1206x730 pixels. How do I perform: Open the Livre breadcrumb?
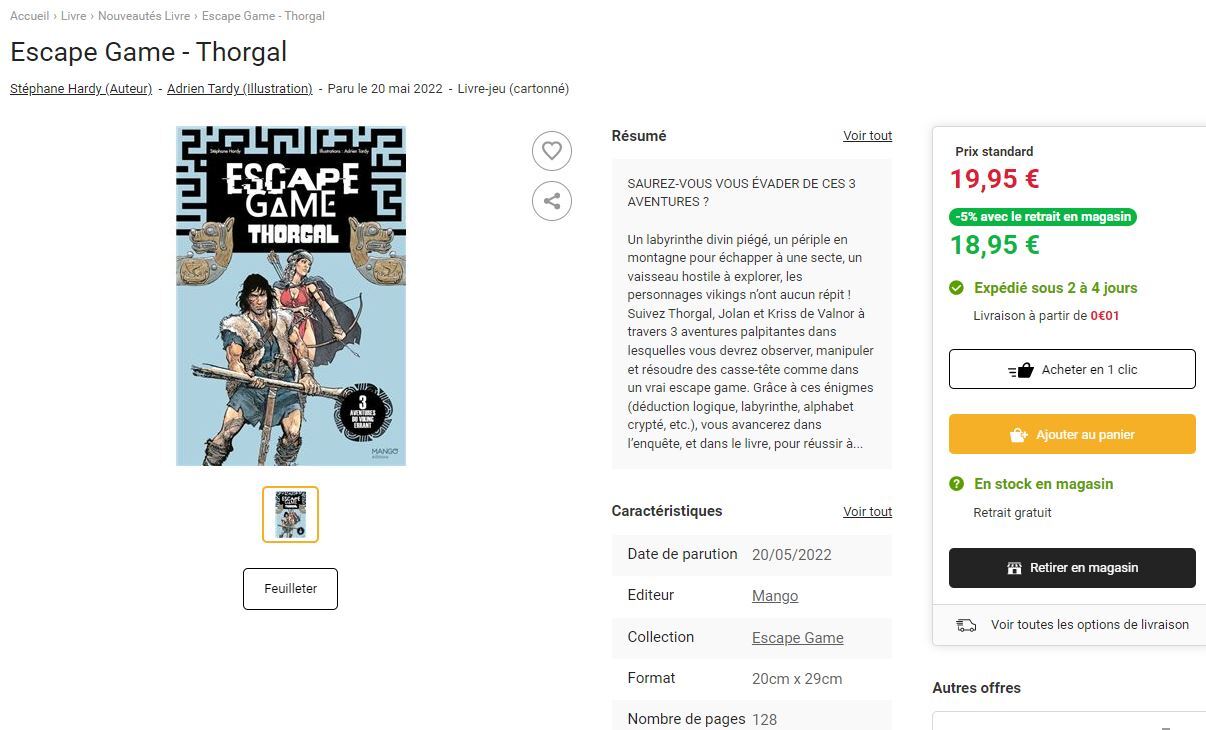[74, 16]
